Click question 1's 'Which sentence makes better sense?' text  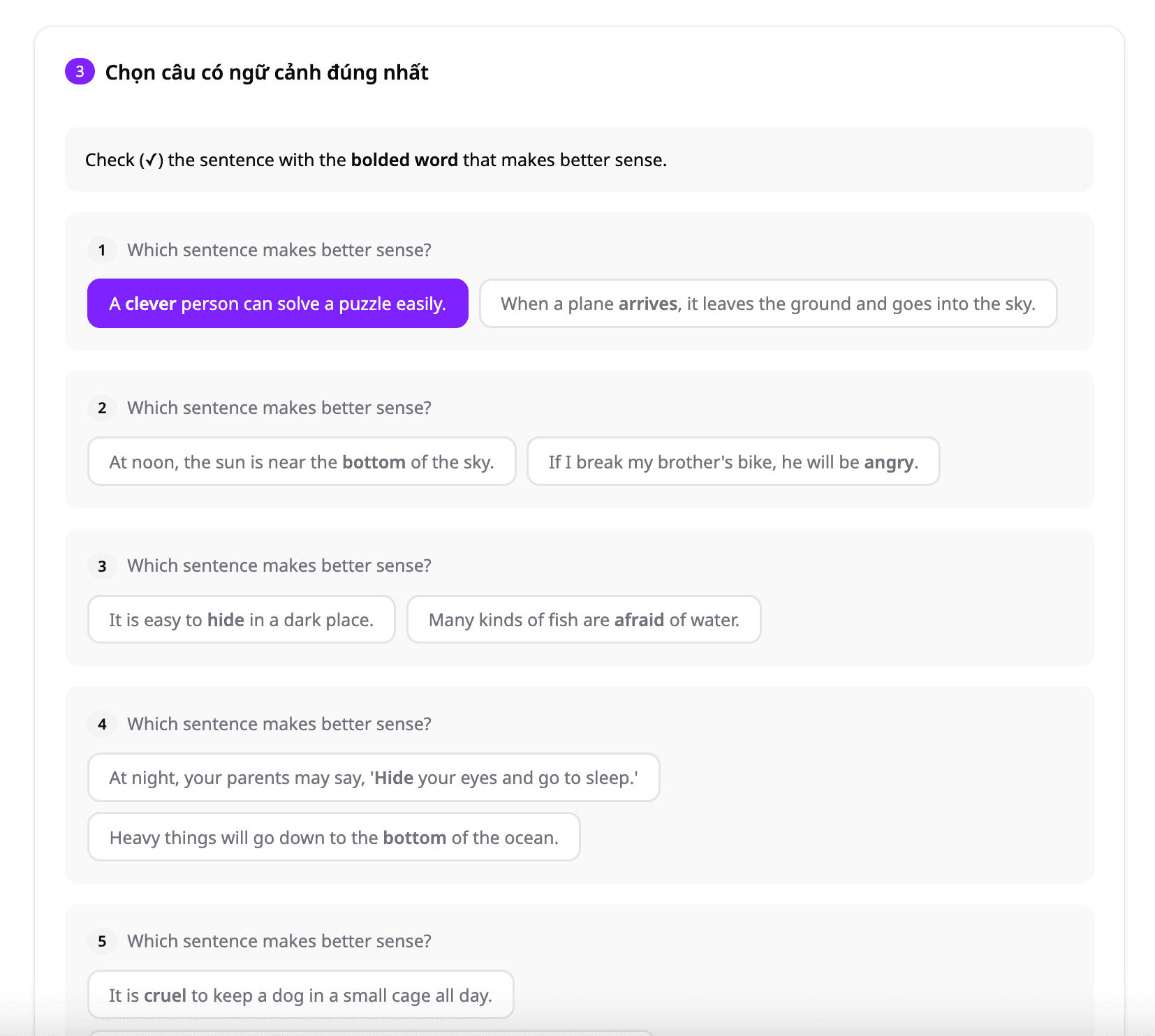coord(279,250)
